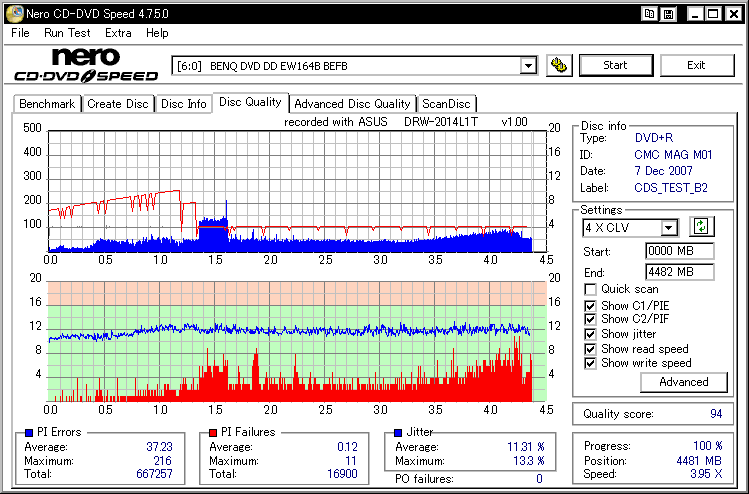Open the Help menu
The image size is (749, 494).
click(157, 33)
